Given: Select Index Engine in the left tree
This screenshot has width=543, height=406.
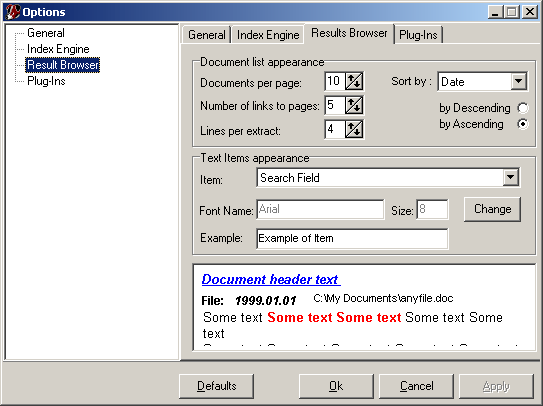Looking at the screenshot, I should point(58,49).
